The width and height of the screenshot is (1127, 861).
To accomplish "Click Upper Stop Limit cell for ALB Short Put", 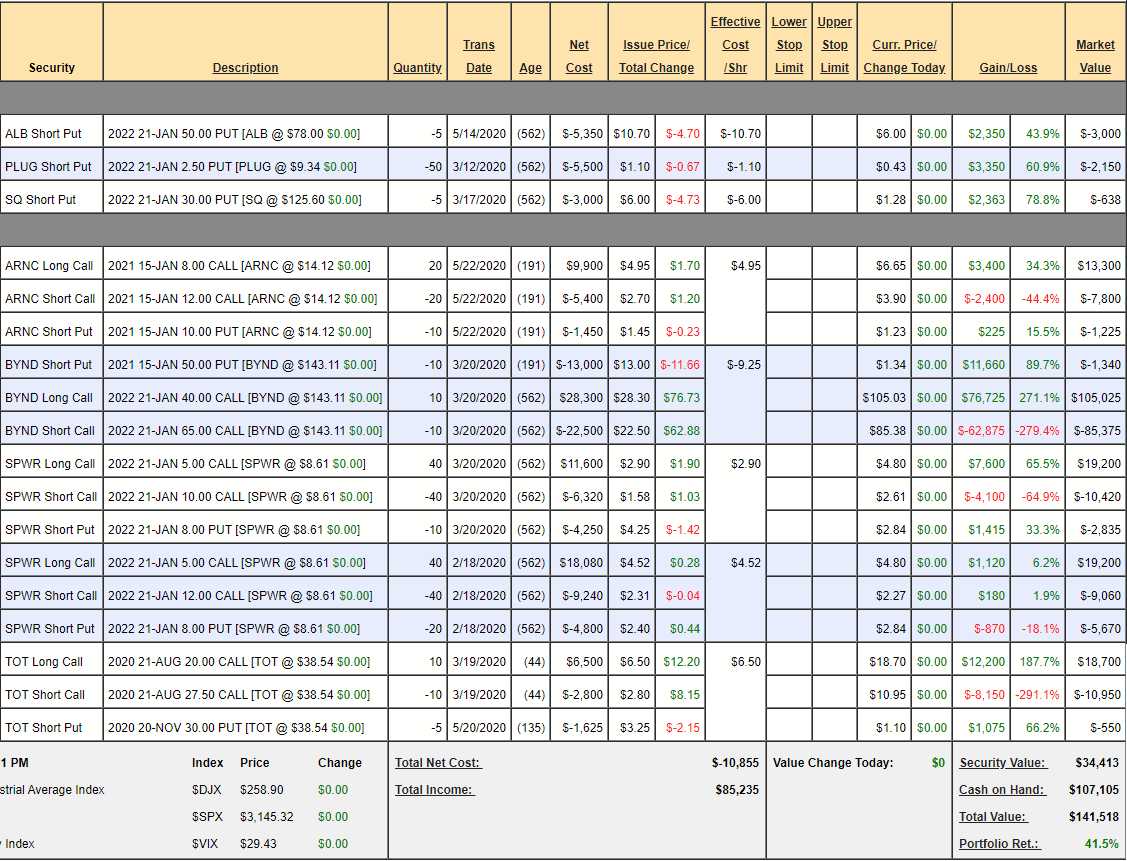I will coord(834,133).
